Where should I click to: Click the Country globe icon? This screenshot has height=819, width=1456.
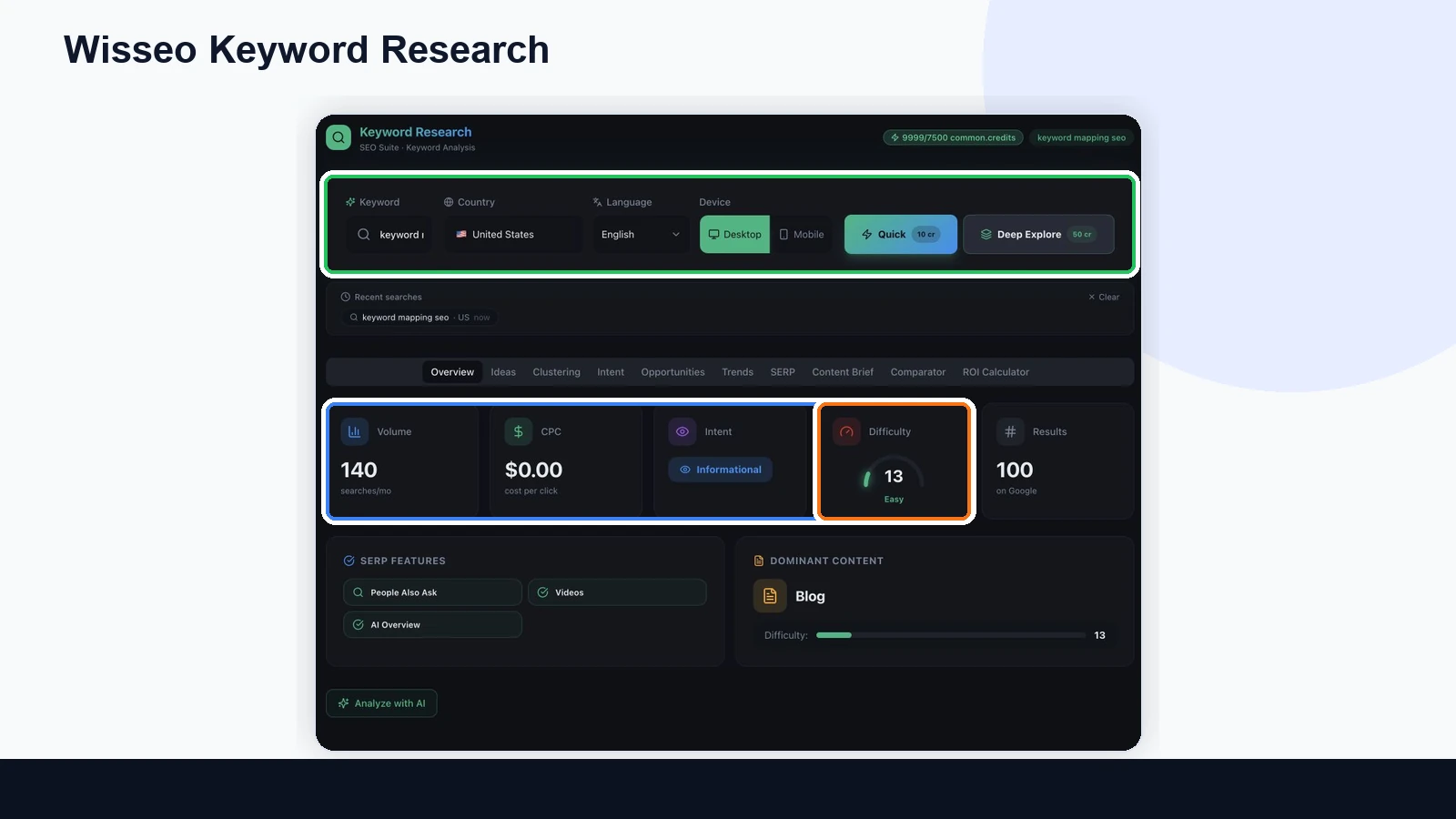[449, 202]
